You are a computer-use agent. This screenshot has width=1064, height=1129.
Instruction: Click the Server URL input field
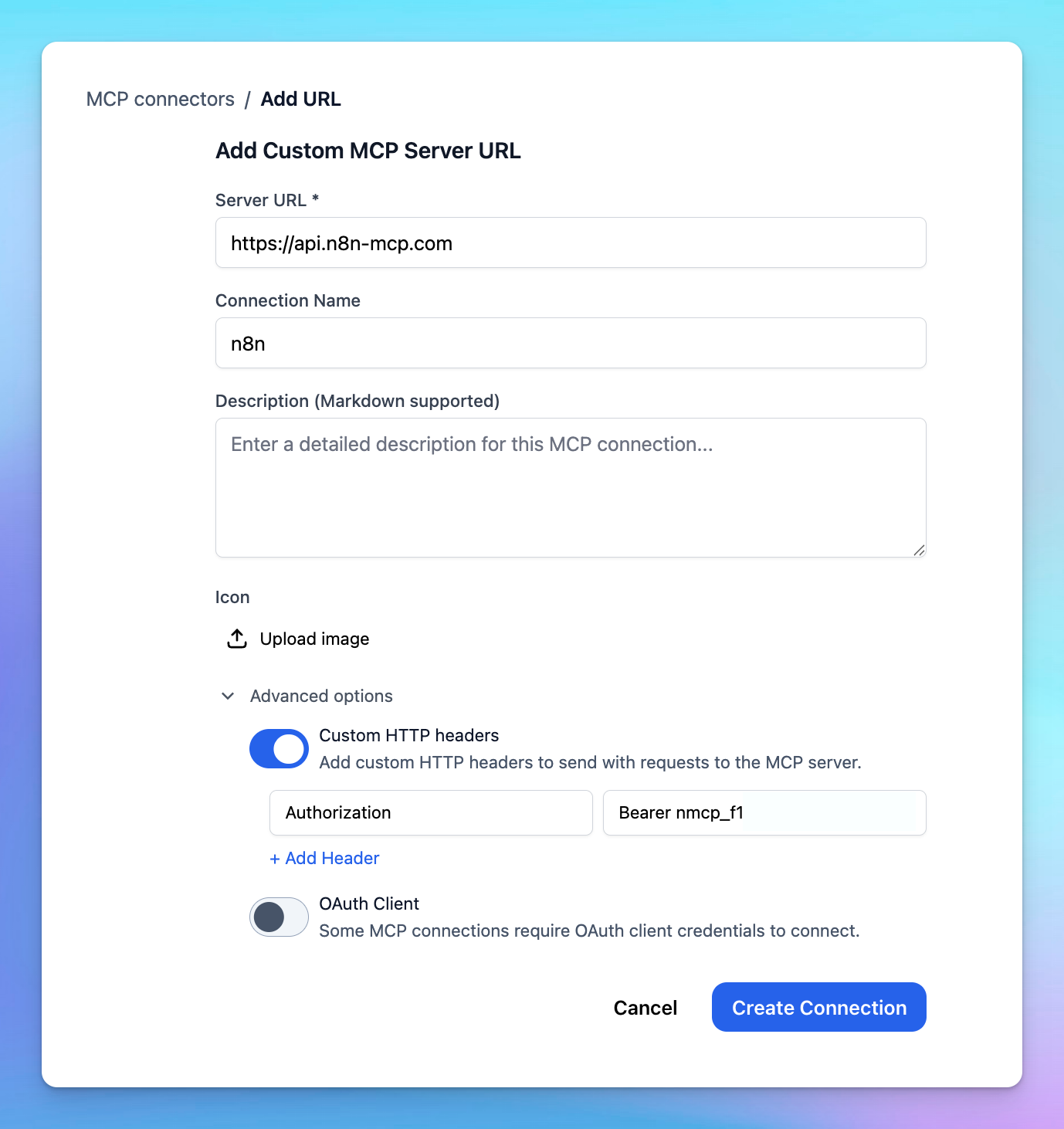[x=570, y=242]
